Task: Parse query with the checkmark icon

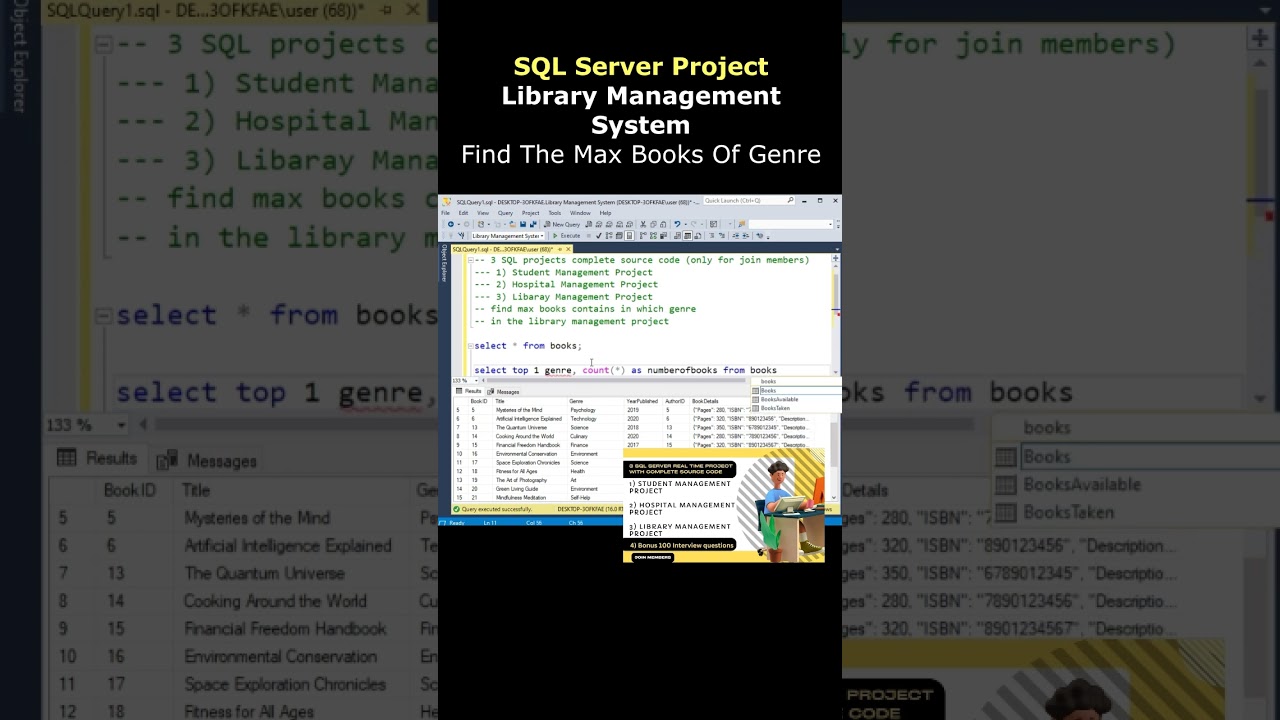Action: [x=599, y=236]
